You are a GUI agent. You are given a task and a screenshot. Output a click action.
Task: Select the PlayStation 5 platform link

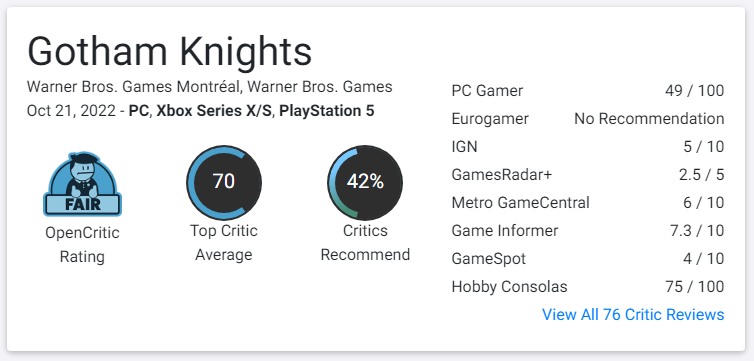click(327, 111)
